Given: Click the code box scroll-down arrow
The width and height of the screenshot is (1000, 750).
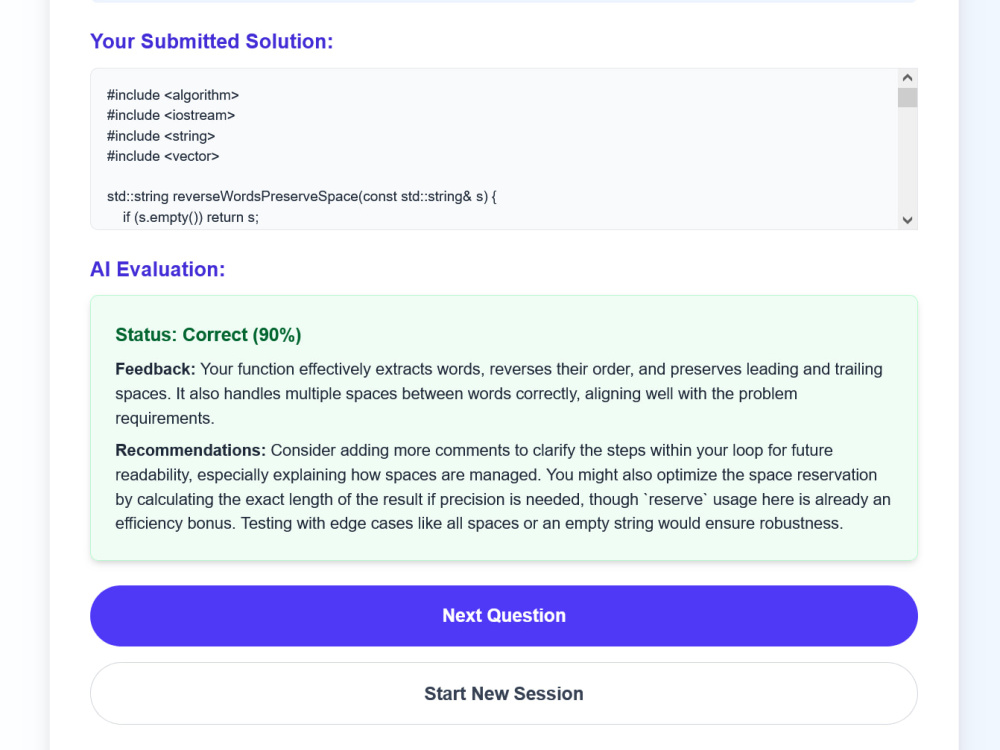Looking at the screenshot, I should (908, 220).
